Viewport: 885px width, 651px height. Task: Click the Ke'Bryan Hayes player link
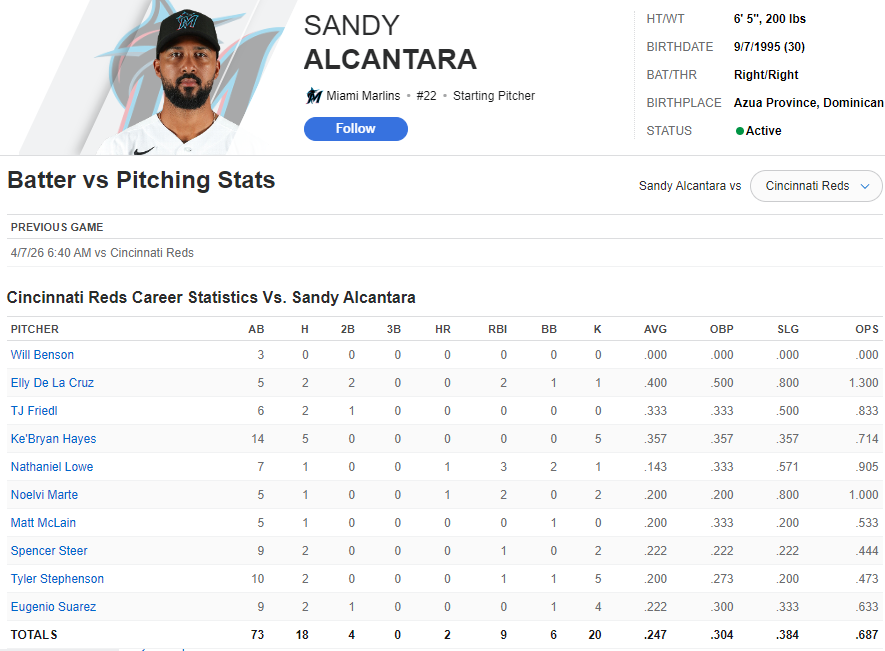[53, 439]
